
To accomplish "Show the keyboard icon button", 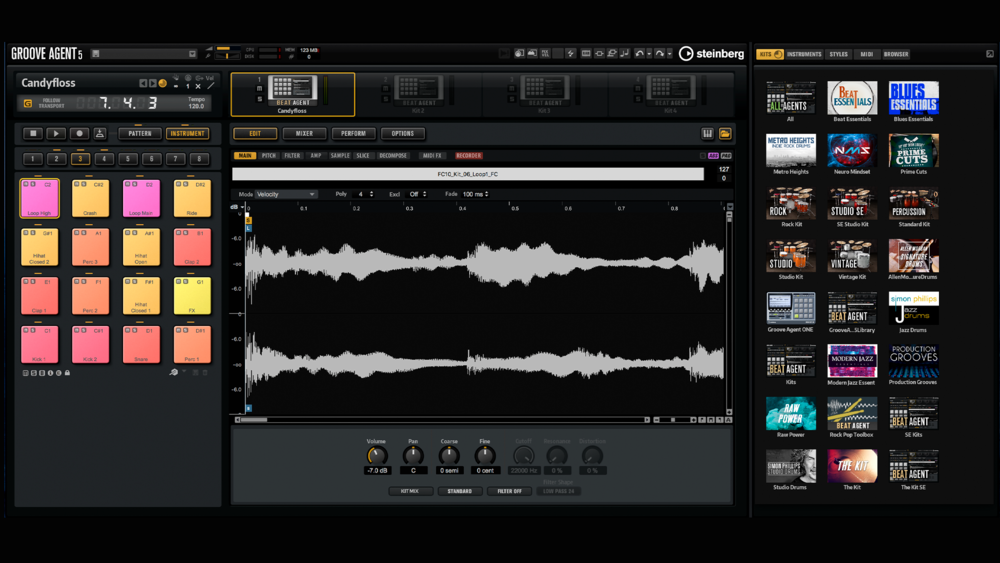I will pyautogui.click(x=707, y=133).
